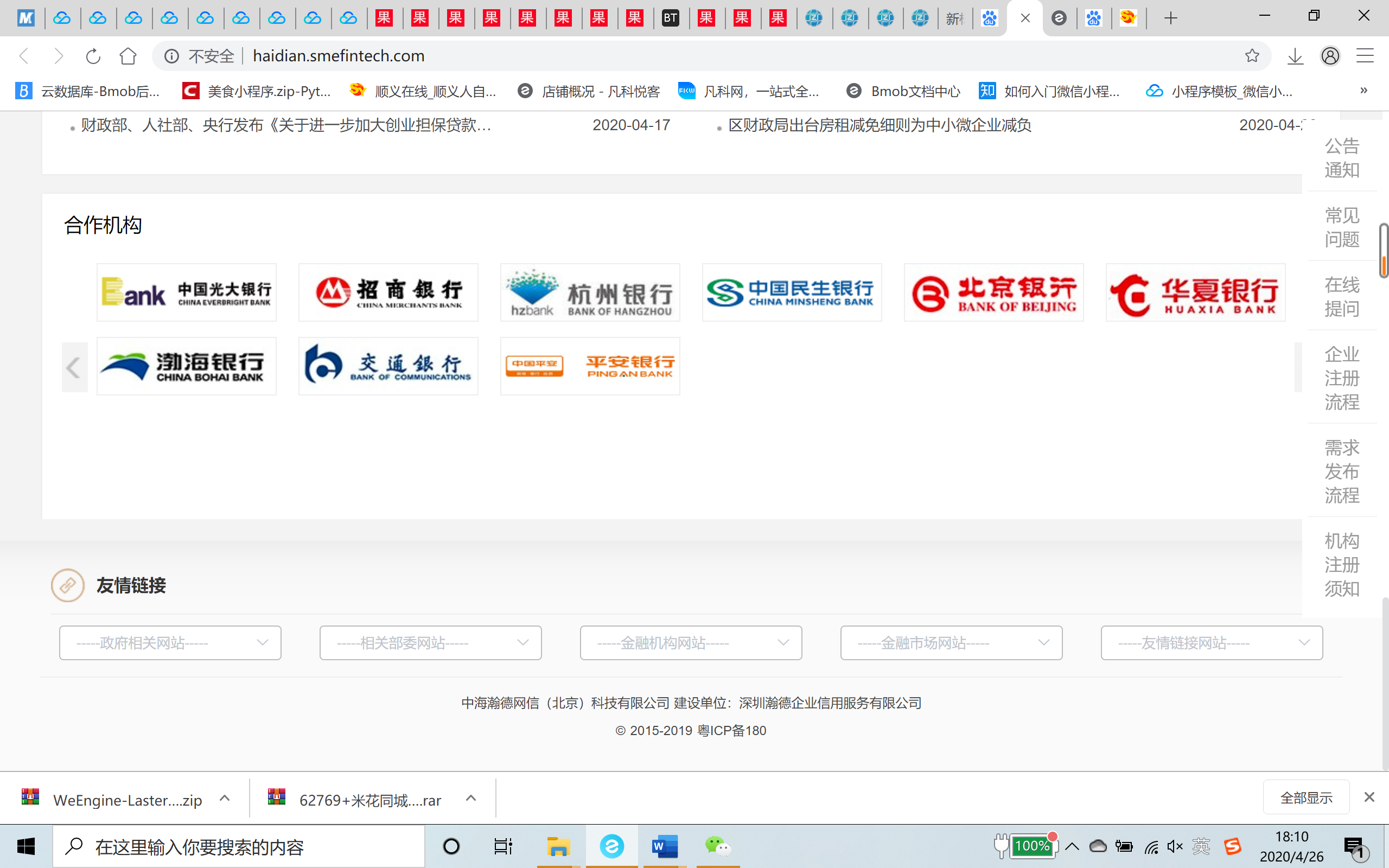Open 常见问题 in the side menu

[x=1342, y=227]
